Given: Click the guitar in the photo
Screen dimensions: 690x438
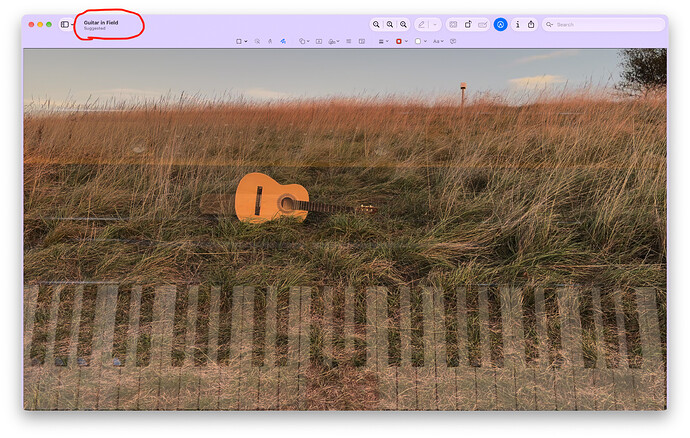Looking at the screenshot, I should coord(272,198).
